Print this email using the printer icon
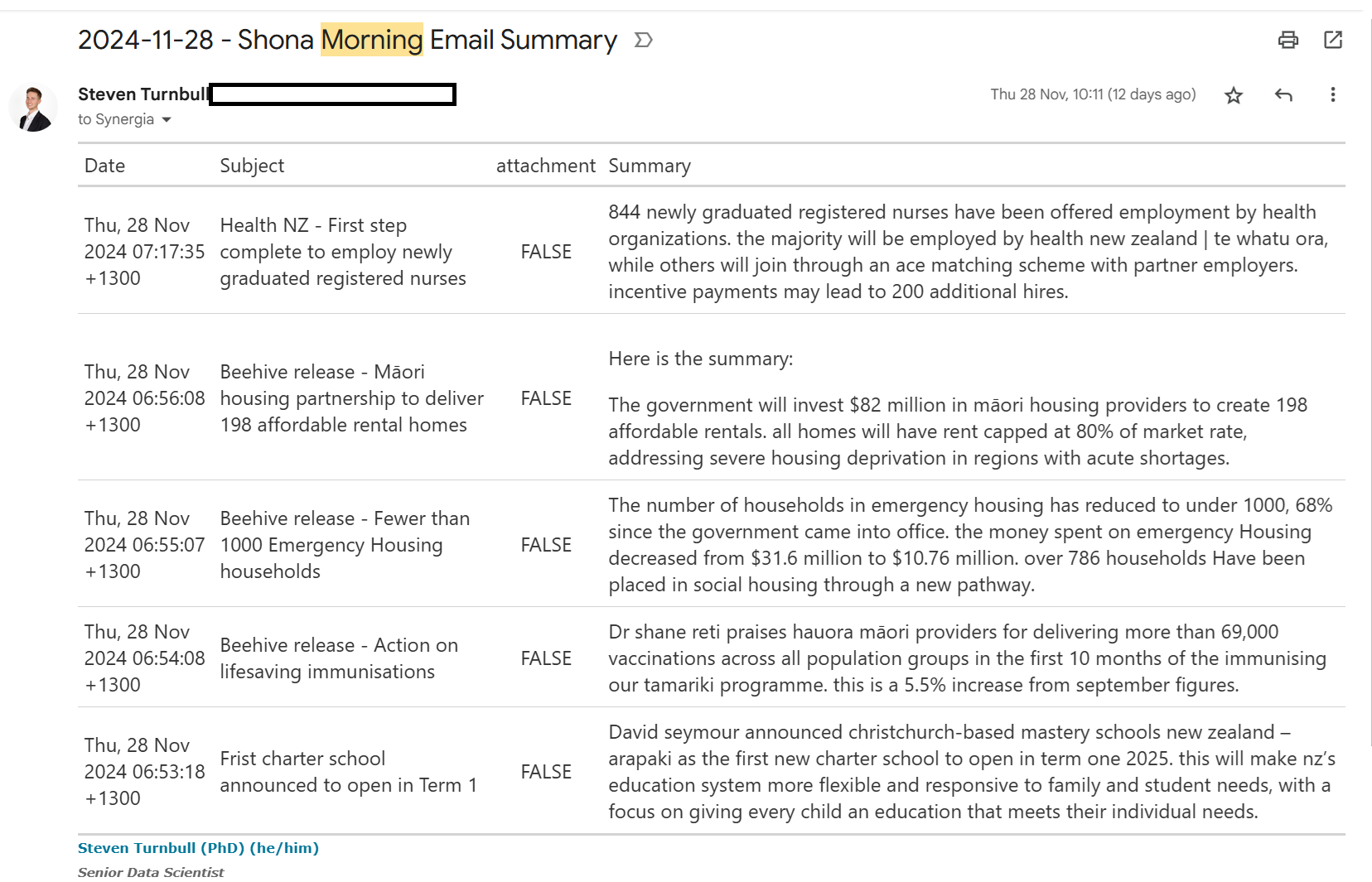 pos(1287,40)
